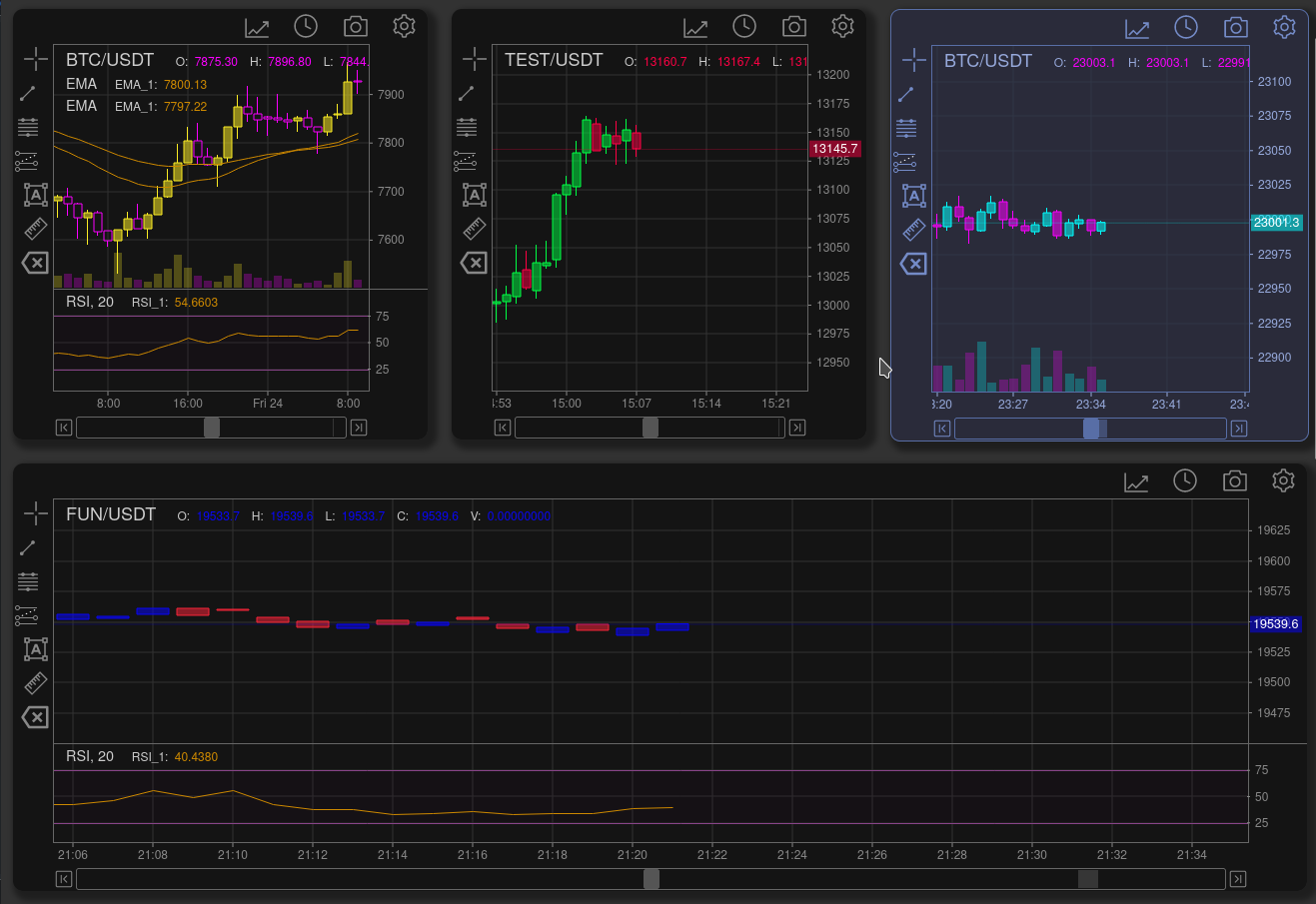Viewport: 1316px width, 904px height.
Task: Select Fibonacci tool in top-left BTC/USDT chart
Action: click(26, 161)
